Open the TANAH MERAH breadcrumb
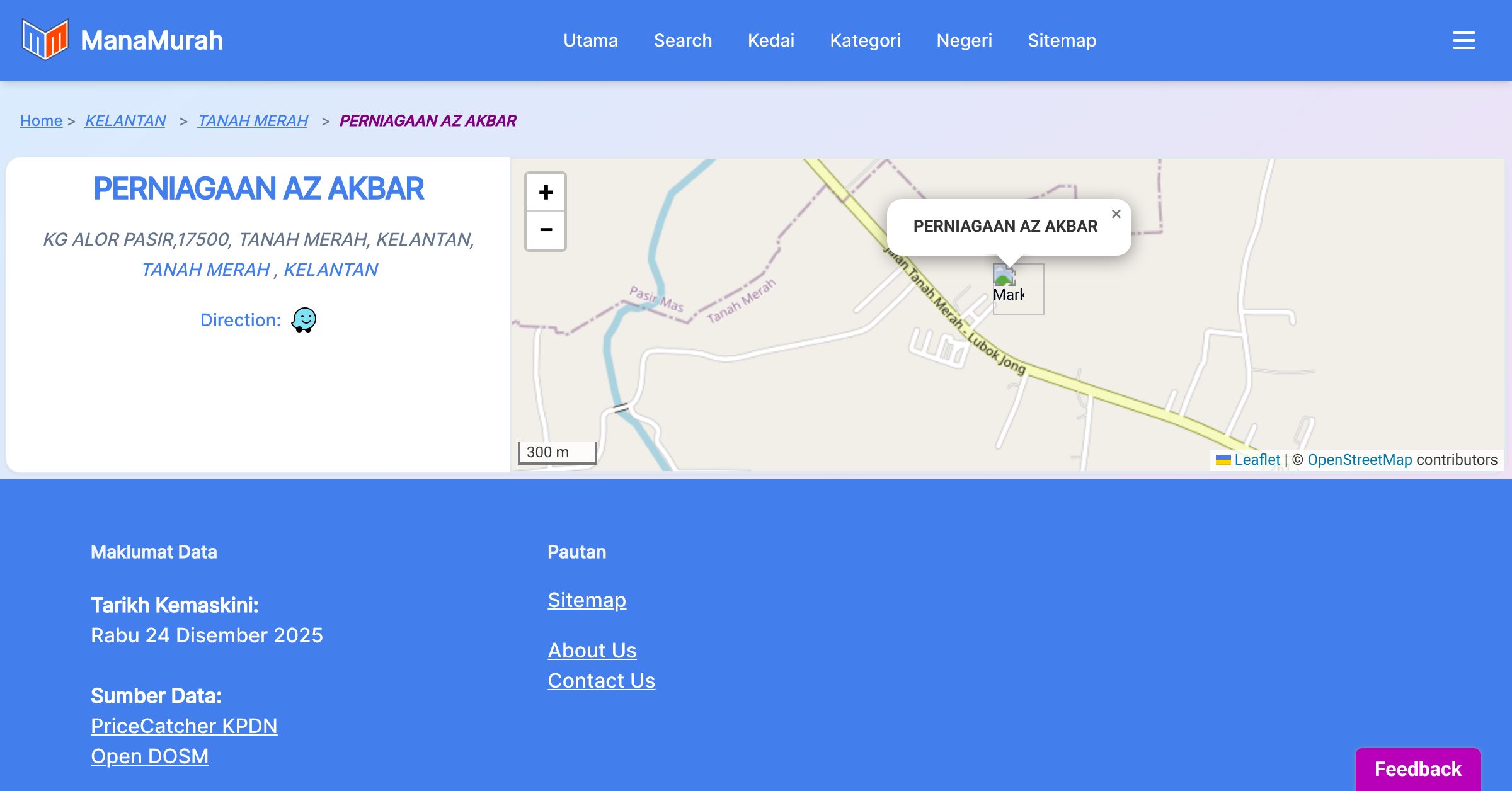The height and width of the screenshot is (791, 1512). (253, 120)
